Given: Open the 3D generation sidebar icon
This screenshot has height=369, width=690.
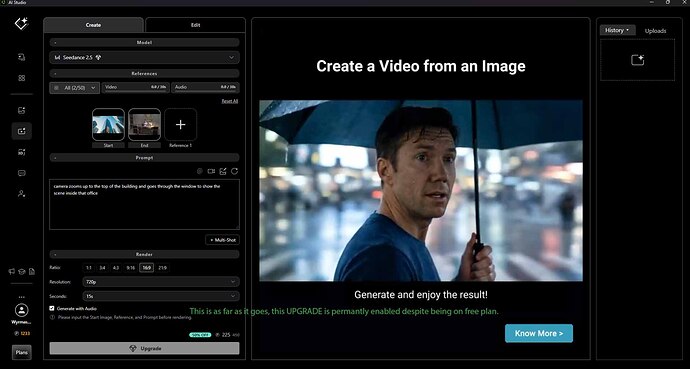Looking at the screenshot, I should pyautogui.click(x=21, y=152).
